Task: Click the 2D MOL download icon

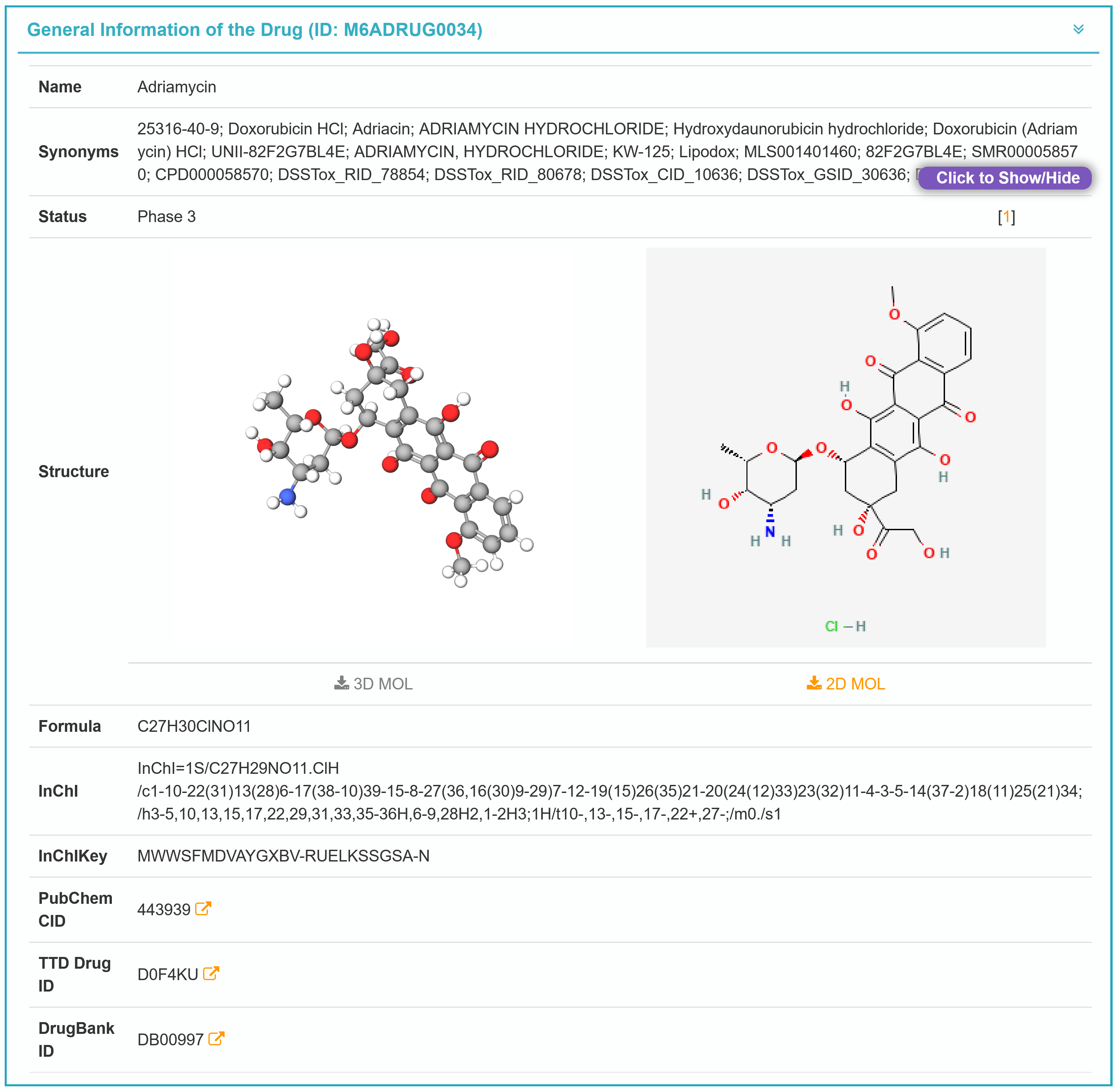Action: point(814,683)
